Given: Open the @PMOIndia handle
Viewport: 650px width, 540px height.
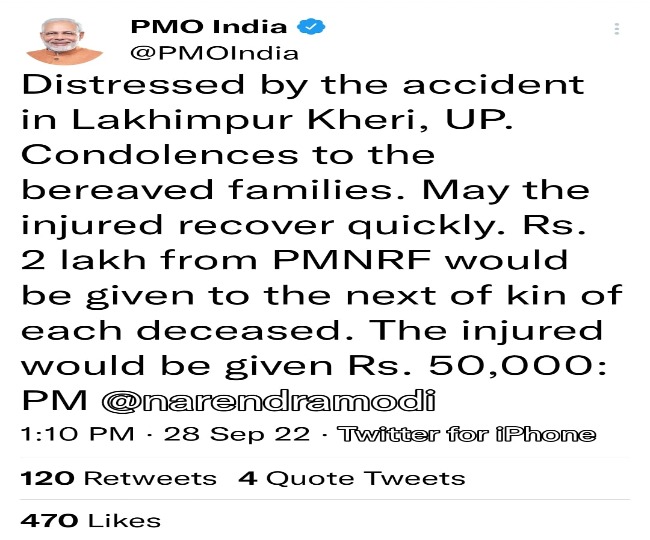Looking at the screenshot, I should [214, 53].
